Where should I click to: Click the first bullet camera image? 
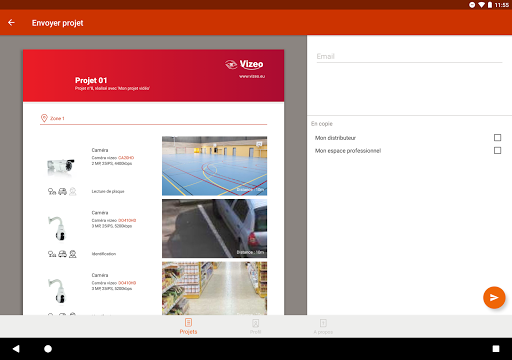tap(61, 165)
